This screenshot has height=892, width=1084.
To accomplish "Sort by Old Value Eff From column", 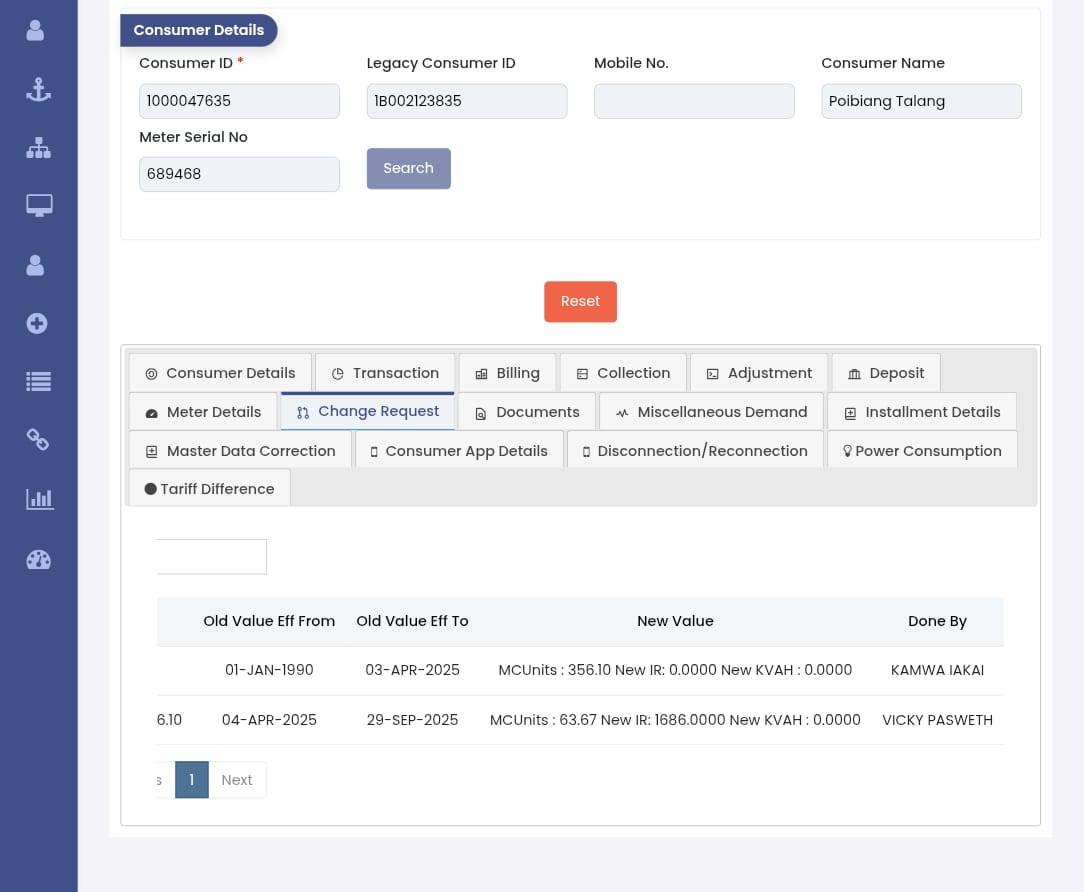I will pyautogui.click(x=269, y=621).
